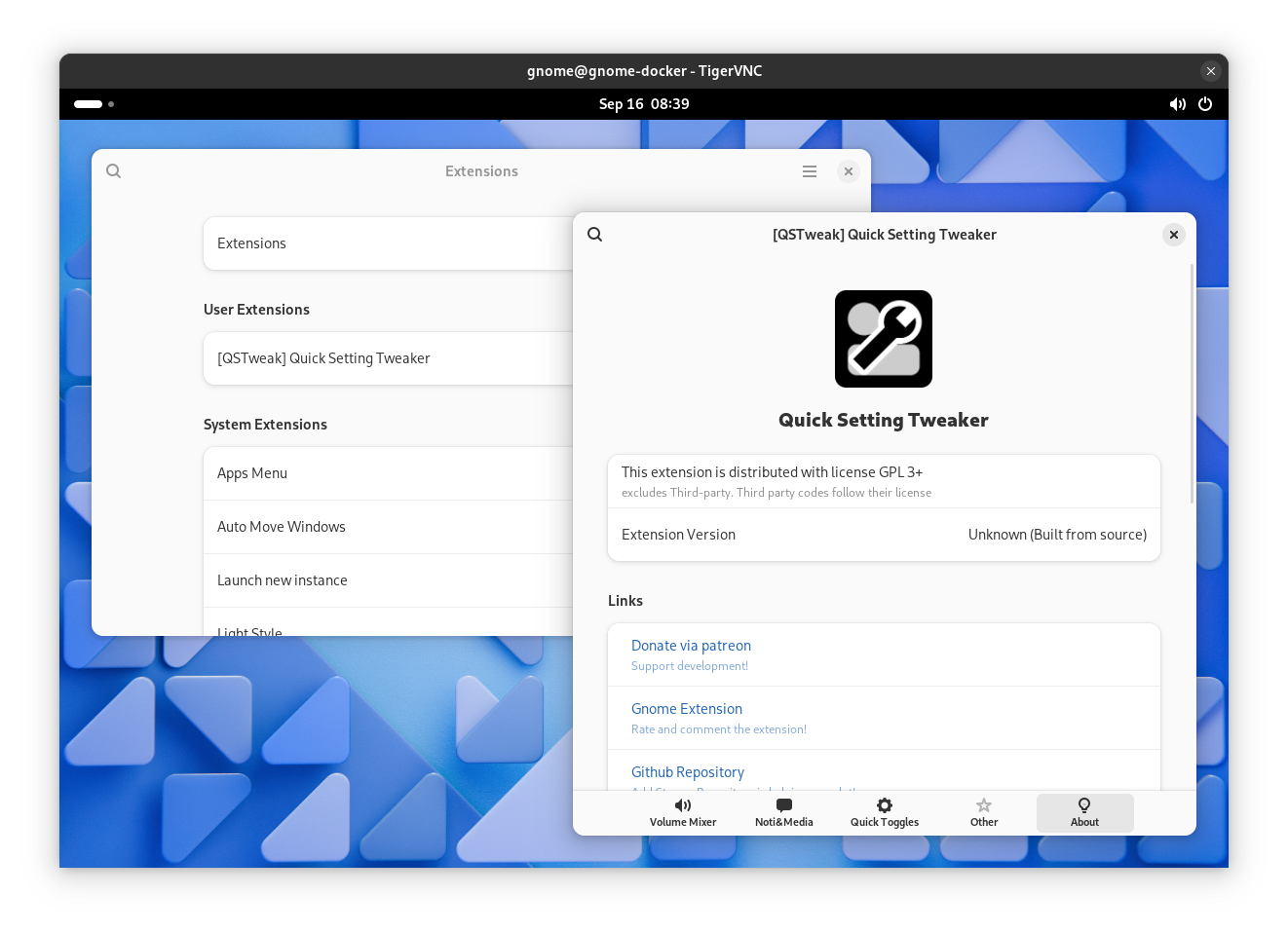Select the Apps Menu extension row
This screenshot has width=1288, height=933.
coord(388,473)
